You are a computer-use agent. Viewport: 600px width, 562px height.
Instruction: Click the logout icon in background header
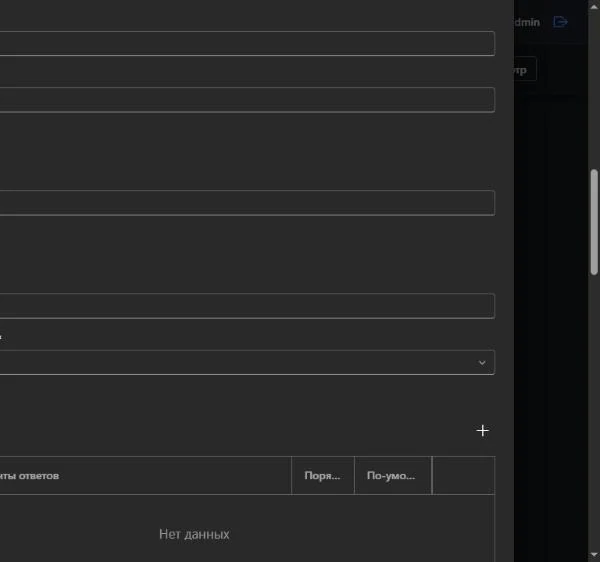point(560,22)
